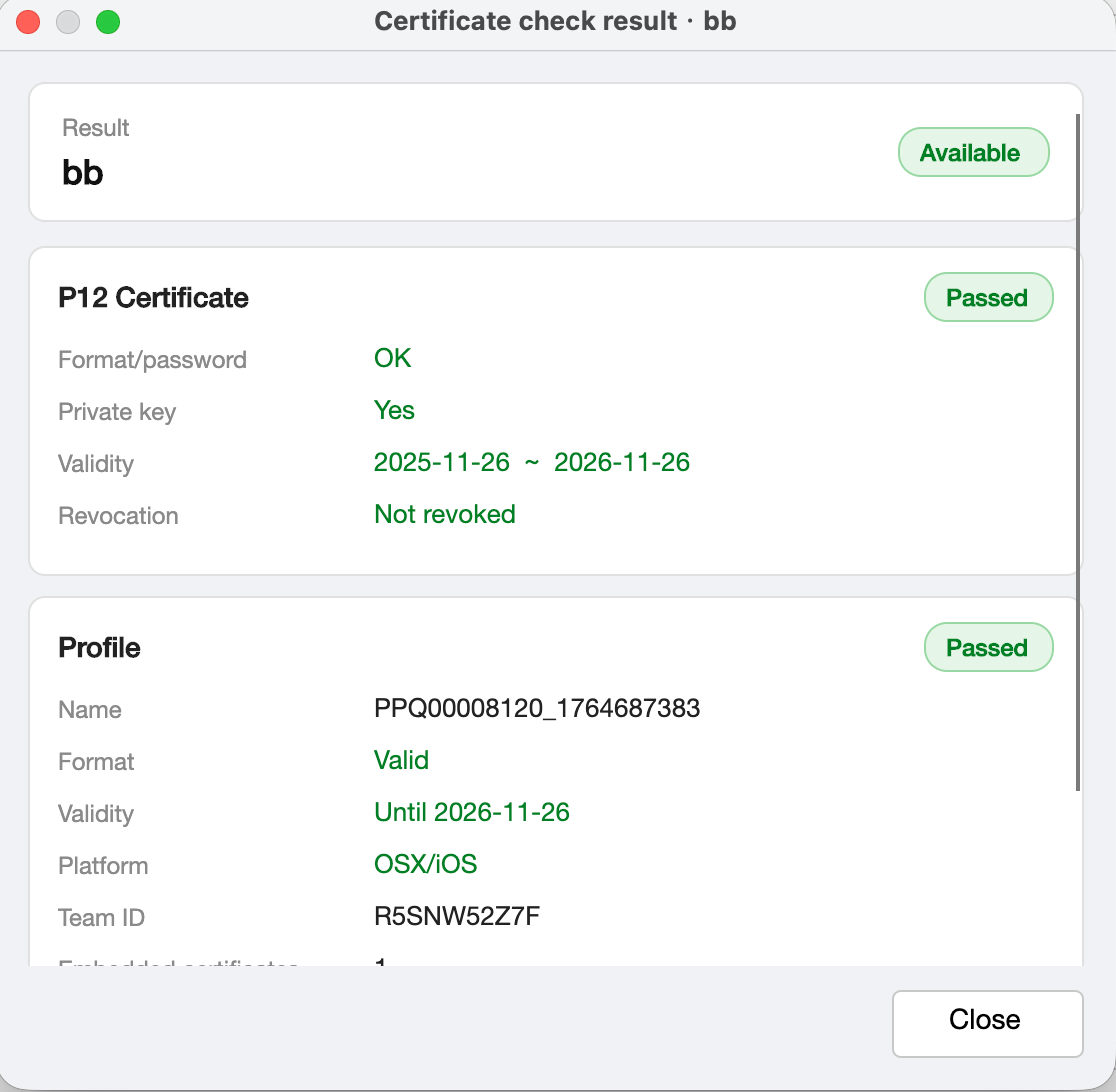The width and height of the screenshot is (1116, 1092).
Task: Click the 'Revocation' label
Action: (118, 515)
